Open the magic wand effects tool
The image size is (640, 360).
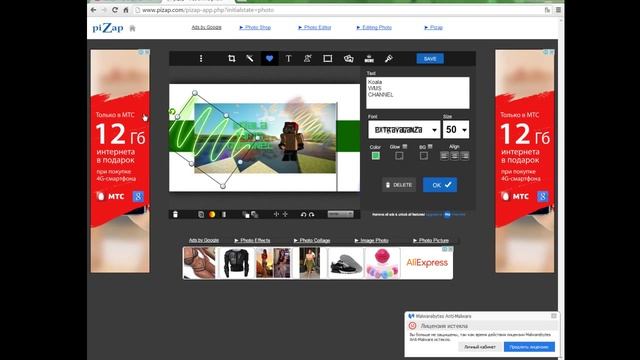tap(250, 59)
